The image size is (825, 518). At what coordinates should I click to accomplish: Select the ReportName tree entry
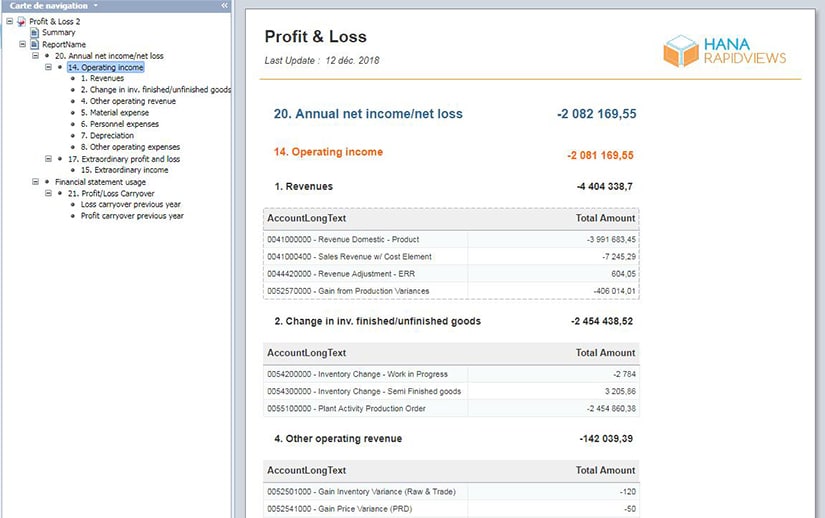64,44
